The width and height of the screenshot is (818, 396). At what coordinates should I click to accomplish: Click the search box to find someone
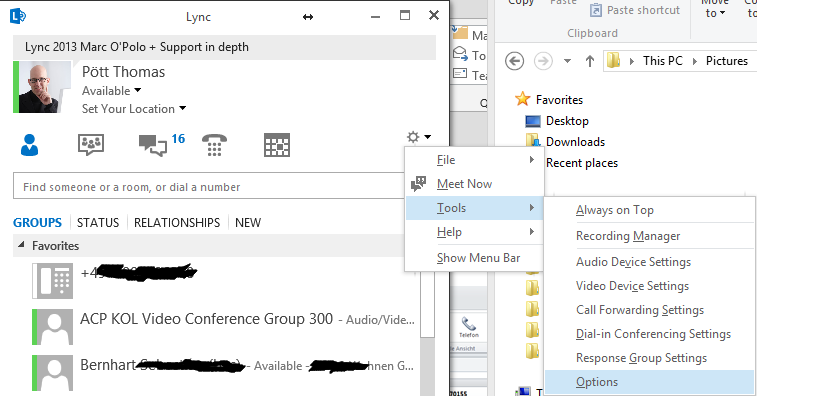209,187
